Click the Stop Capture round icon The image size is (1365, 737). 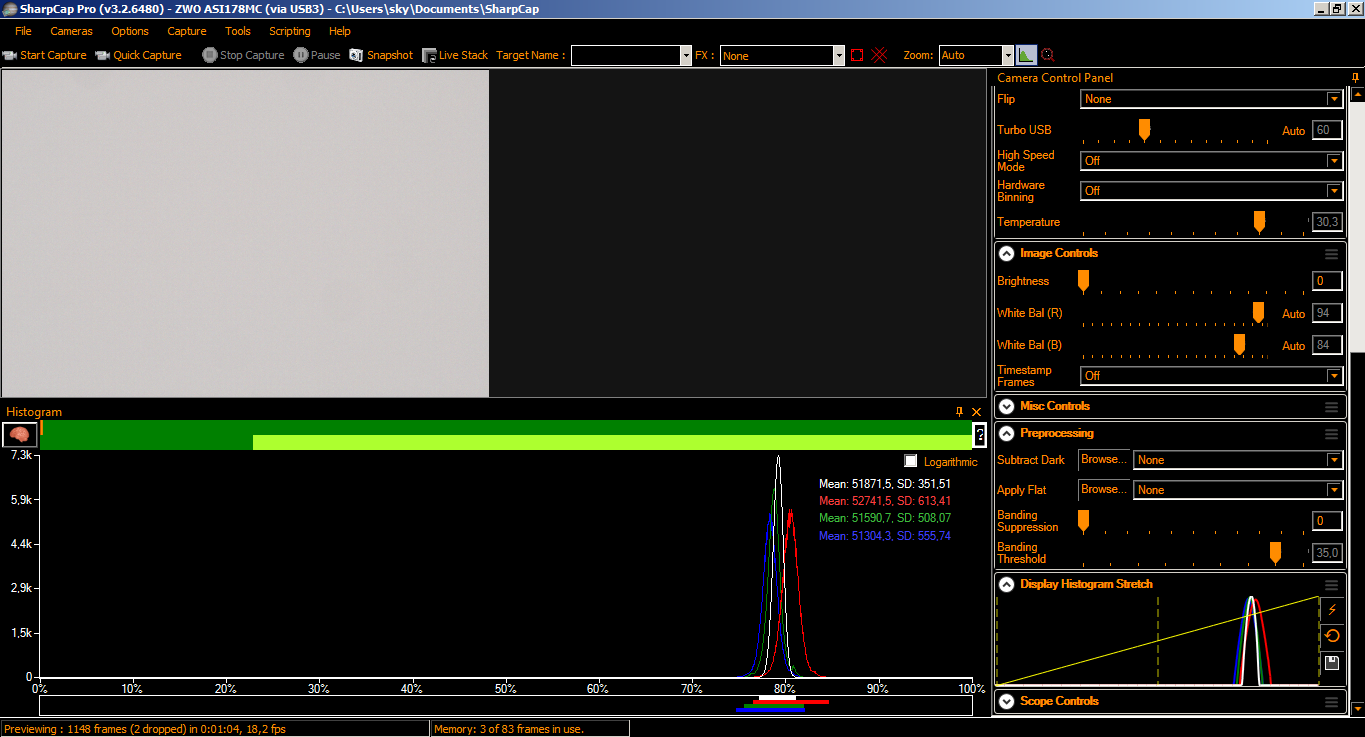click(x=210, y=56)
